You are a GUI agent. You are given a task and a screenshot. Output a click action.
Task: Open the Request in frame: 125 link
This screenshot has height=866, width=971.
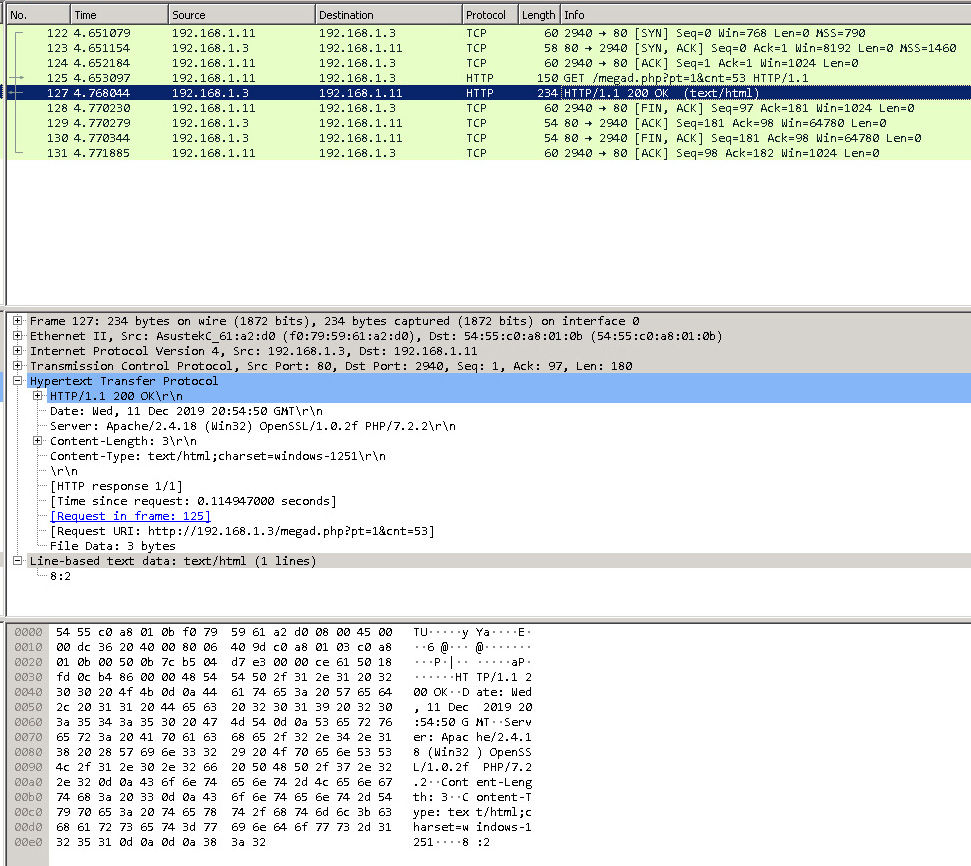(x=130, y=516)
